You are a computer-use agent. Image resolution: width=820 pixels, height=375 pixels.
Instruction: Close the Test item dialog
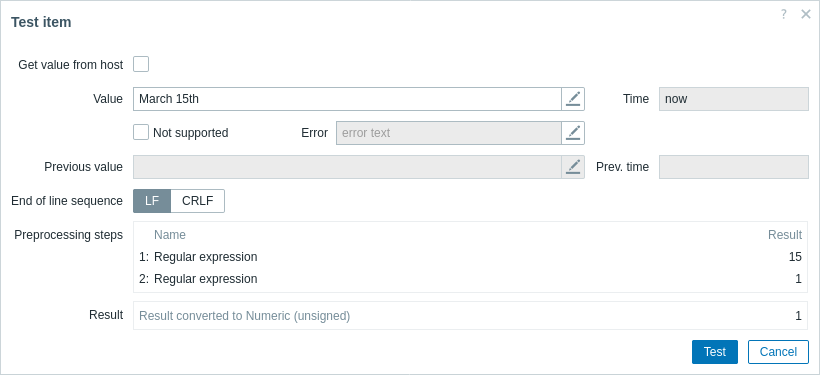click(806, 15)
